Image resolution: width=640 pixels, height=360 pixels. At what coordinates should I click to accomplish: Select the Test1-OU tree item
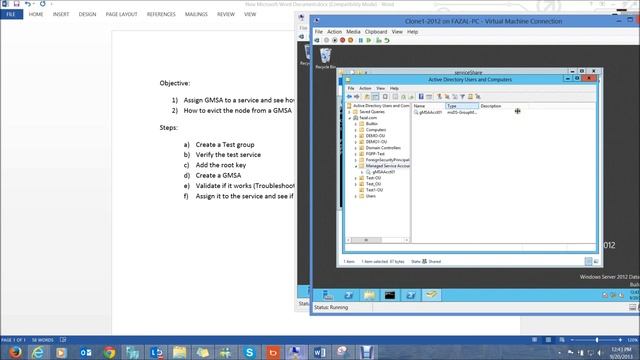click(374, 190)
